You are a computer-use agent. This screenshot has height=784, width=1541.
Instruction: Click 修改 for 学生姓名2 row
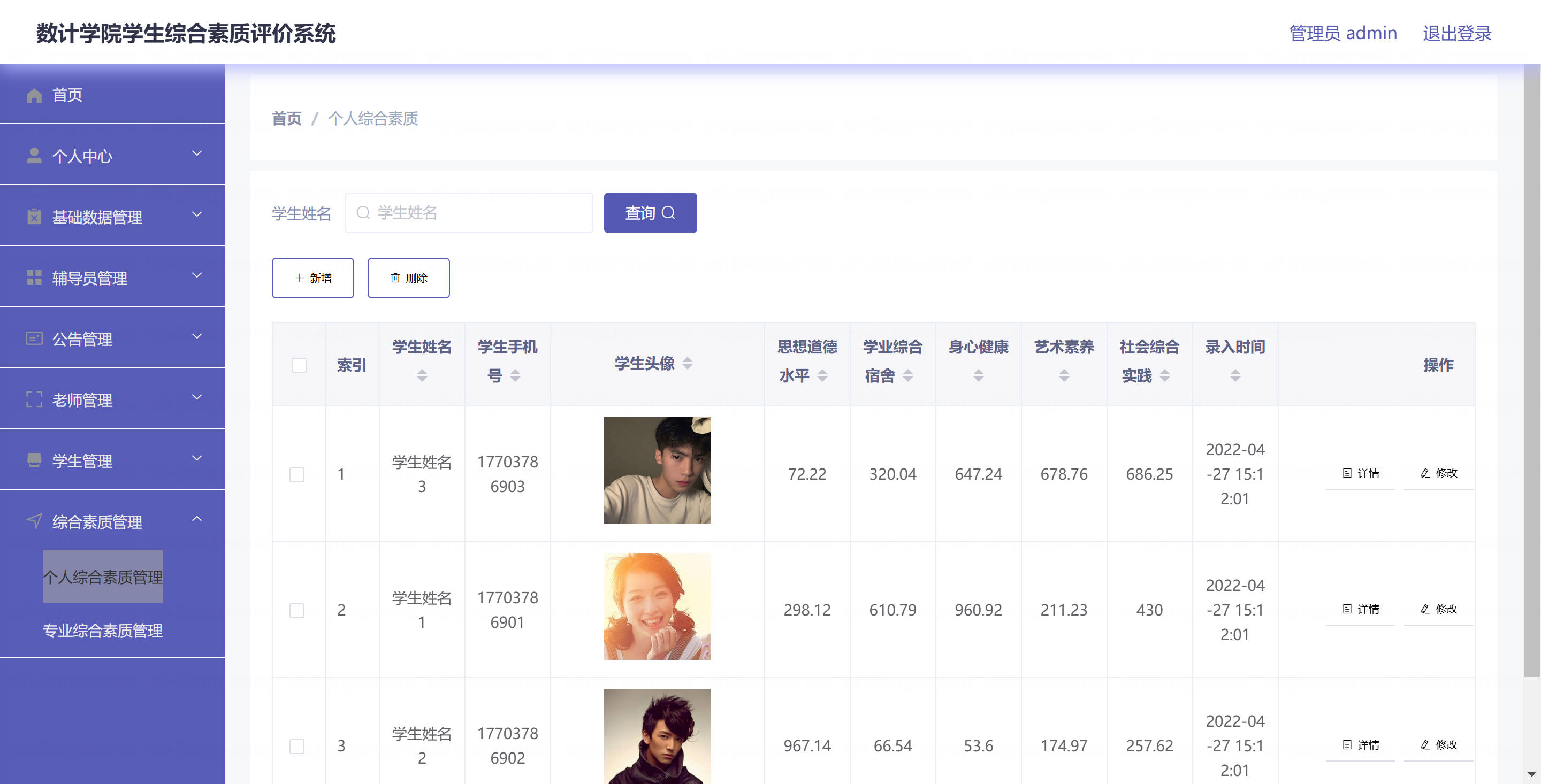click(x=1438, y=745)
